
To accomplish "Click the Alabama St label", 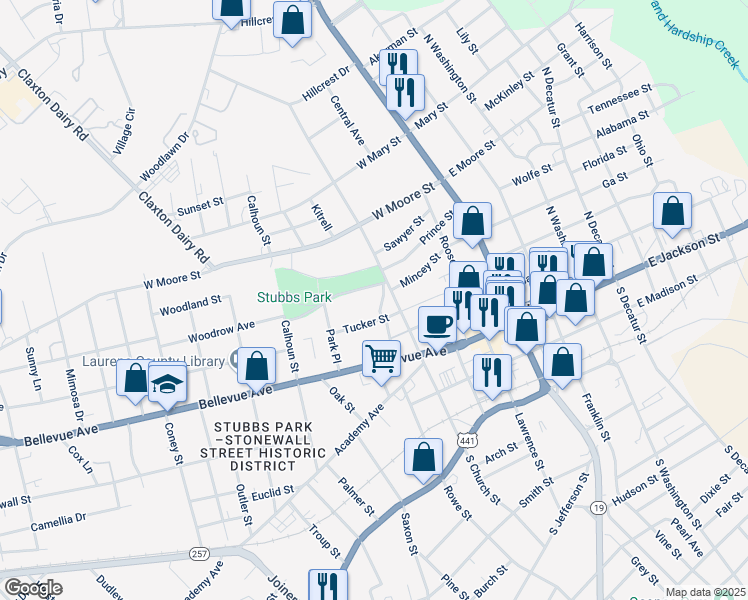I will click(x=623, y=124).
